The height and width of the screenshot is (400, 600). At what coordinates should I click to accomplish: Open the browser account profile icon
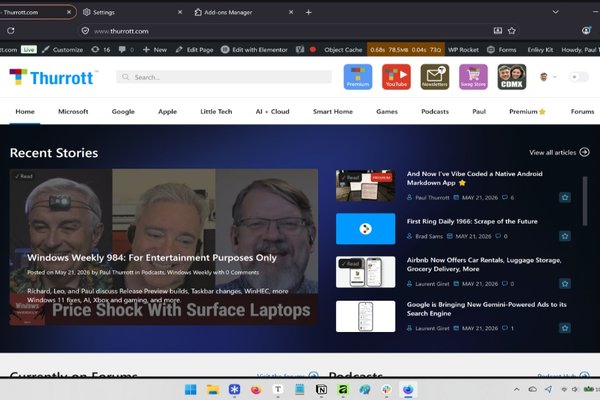(x=586, y=31)
